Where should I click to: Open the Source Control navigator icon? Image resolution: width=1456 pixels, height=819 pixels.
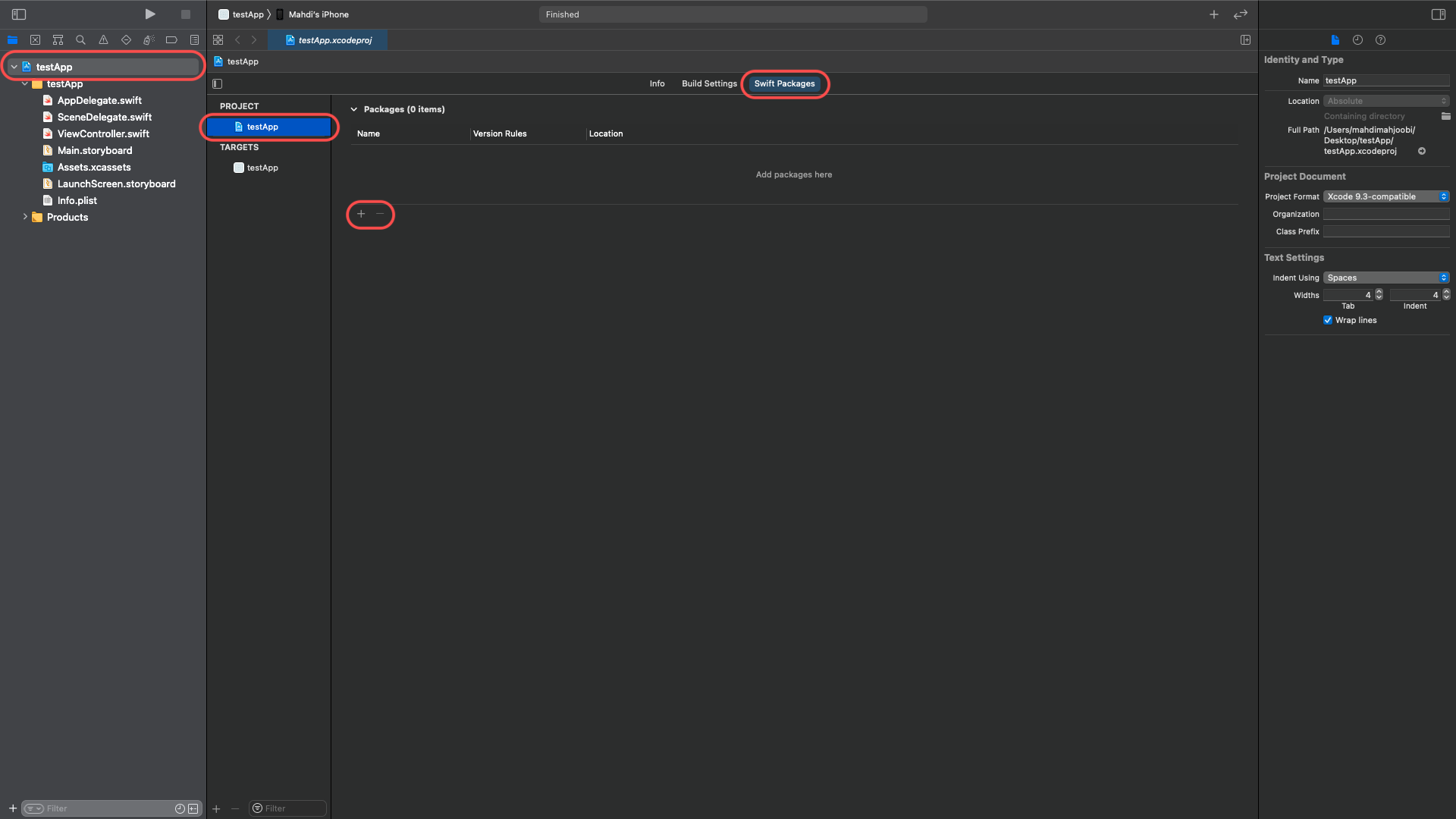click(35, 40)
